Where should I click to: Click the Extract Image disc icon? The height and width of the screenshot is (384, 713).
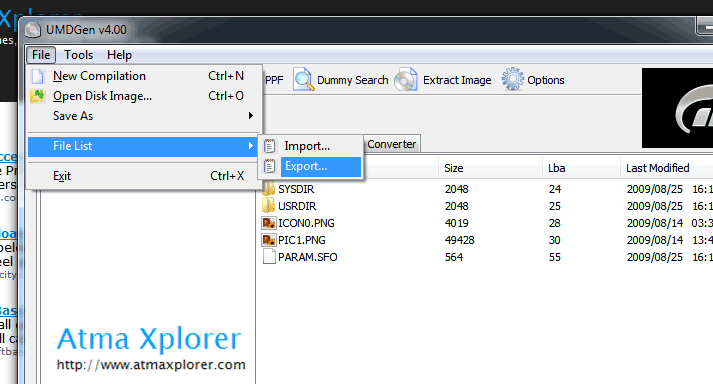406,80
